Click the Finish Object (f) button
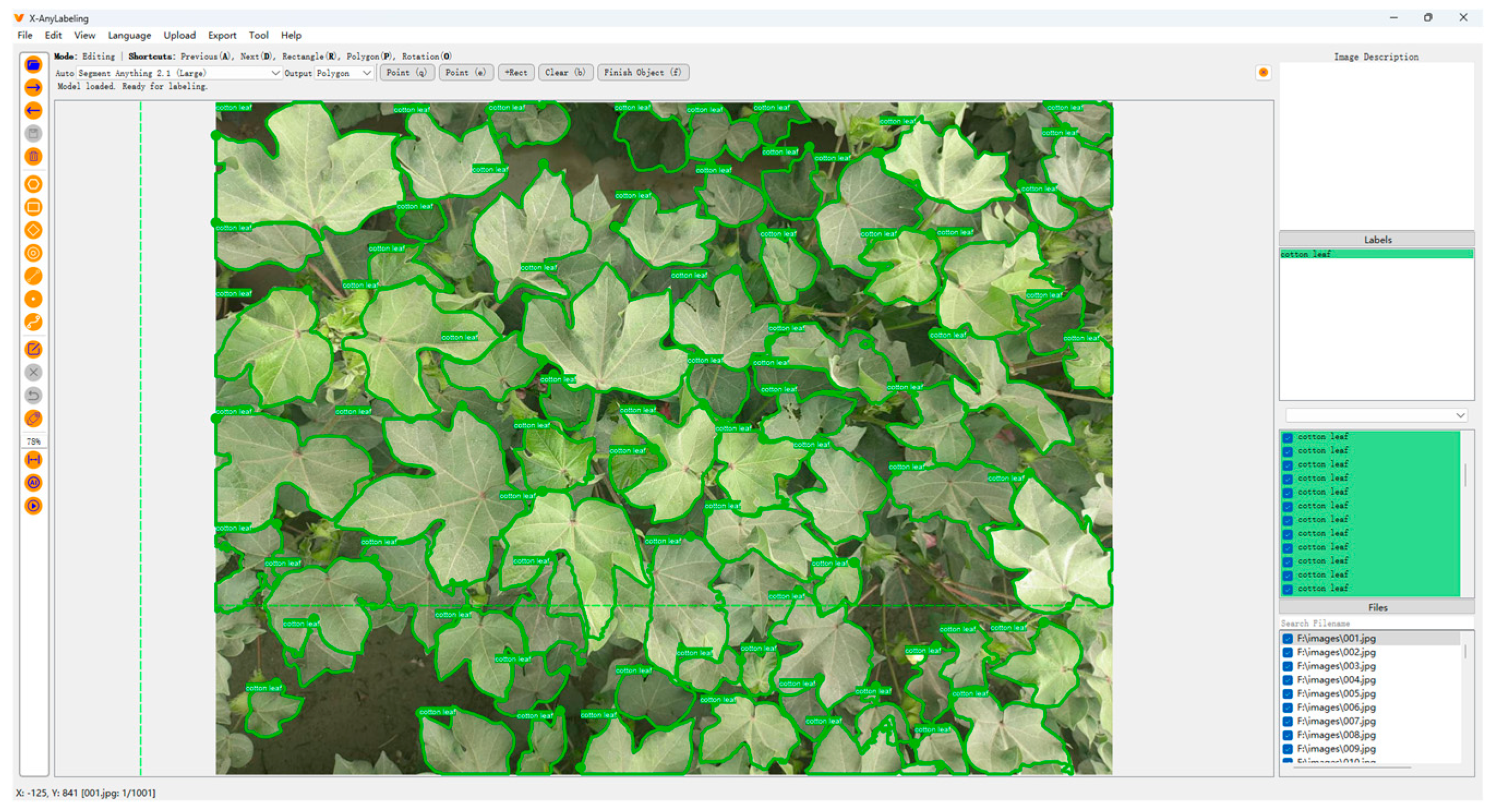The width and height of the screenshot is (1493, 812). 642,72
